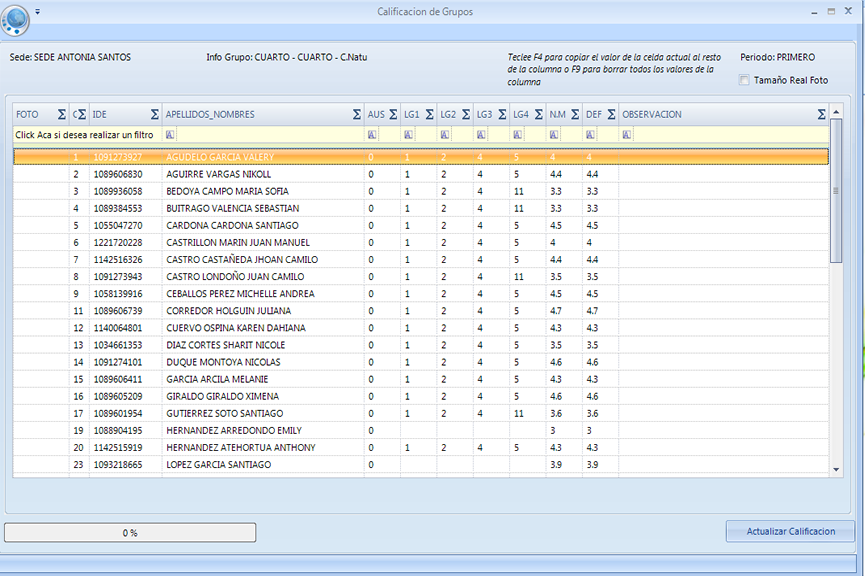The width and height of the screenshot is (867, 576).
Task: Click the sigma icon on AUS column
Action: (x=393, y=115)
